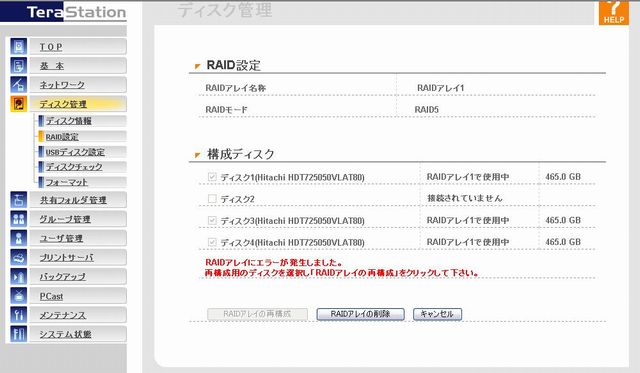Click ディスク3 465.0 GB capacity value
This screenshot has width=640, height=373.
tap(563, 220)
